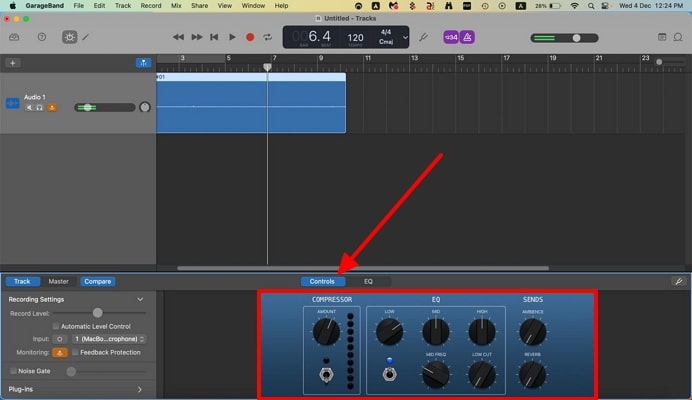The width and height of the screenshot is (692, 400).
Task: Click the Tuner fork icon
Action: pyautogui.click(x=423, y=37)
